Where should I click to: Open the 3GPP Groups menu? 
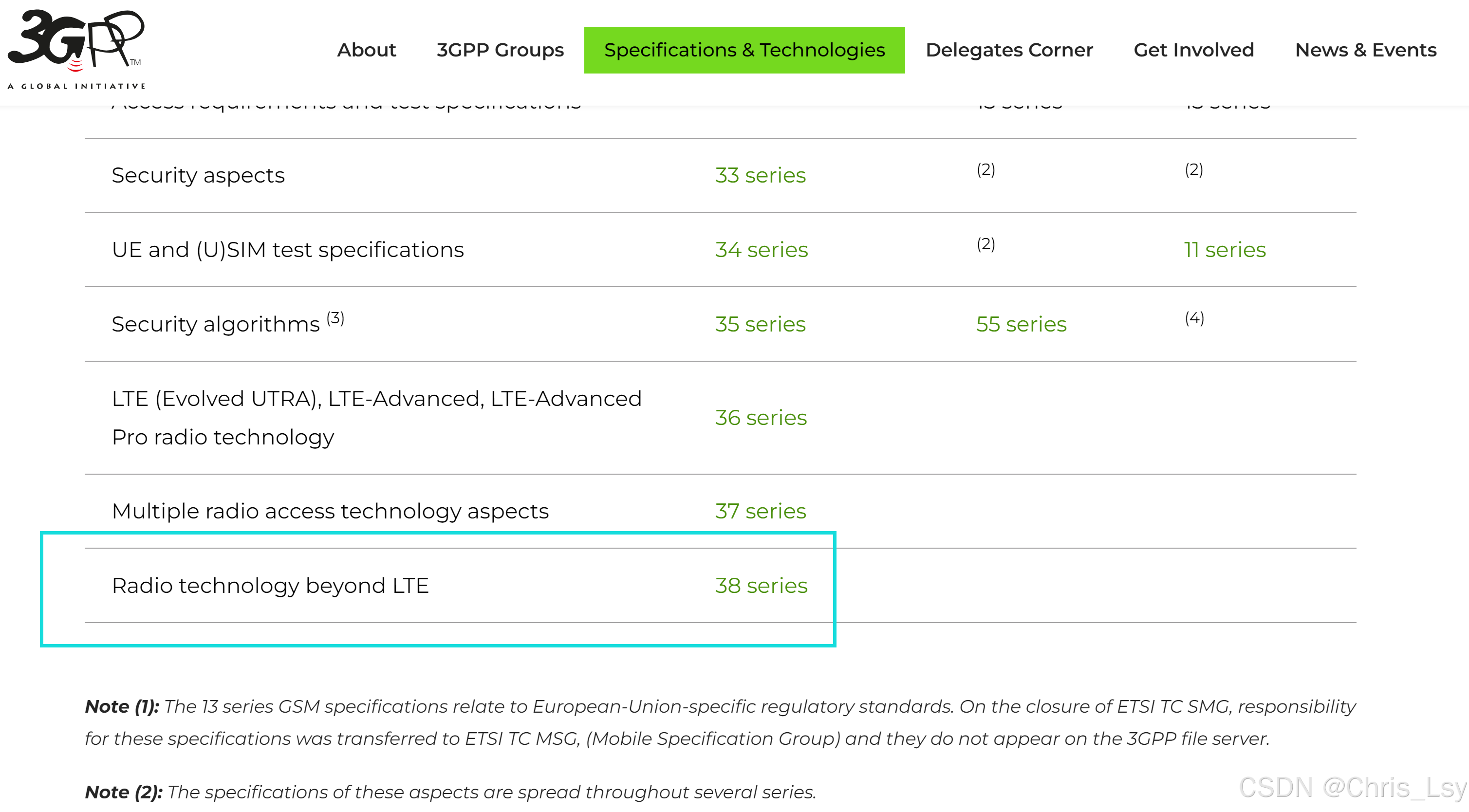(x=500, y=50)
